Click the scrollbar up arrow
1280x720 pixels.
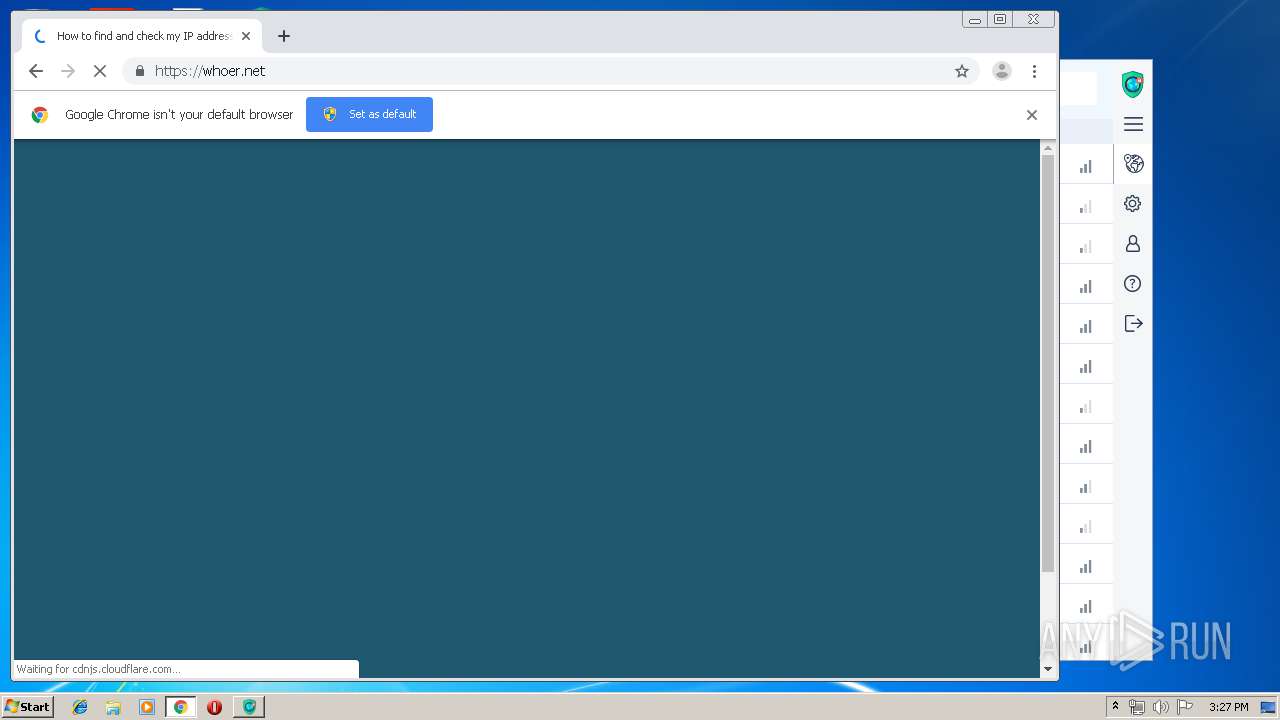(1048, 148)
